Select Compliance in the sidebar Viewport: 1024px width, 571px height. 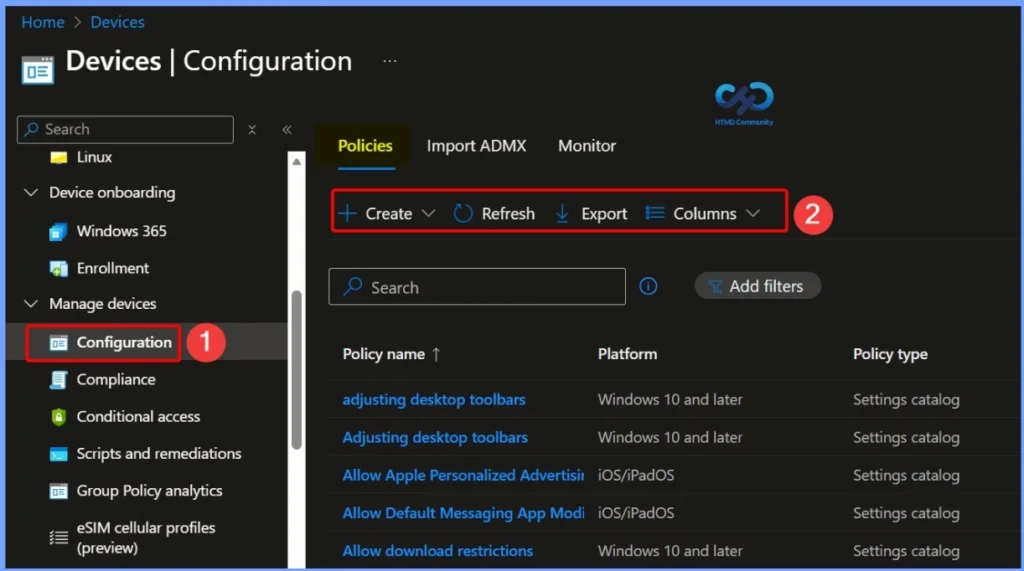116,380
